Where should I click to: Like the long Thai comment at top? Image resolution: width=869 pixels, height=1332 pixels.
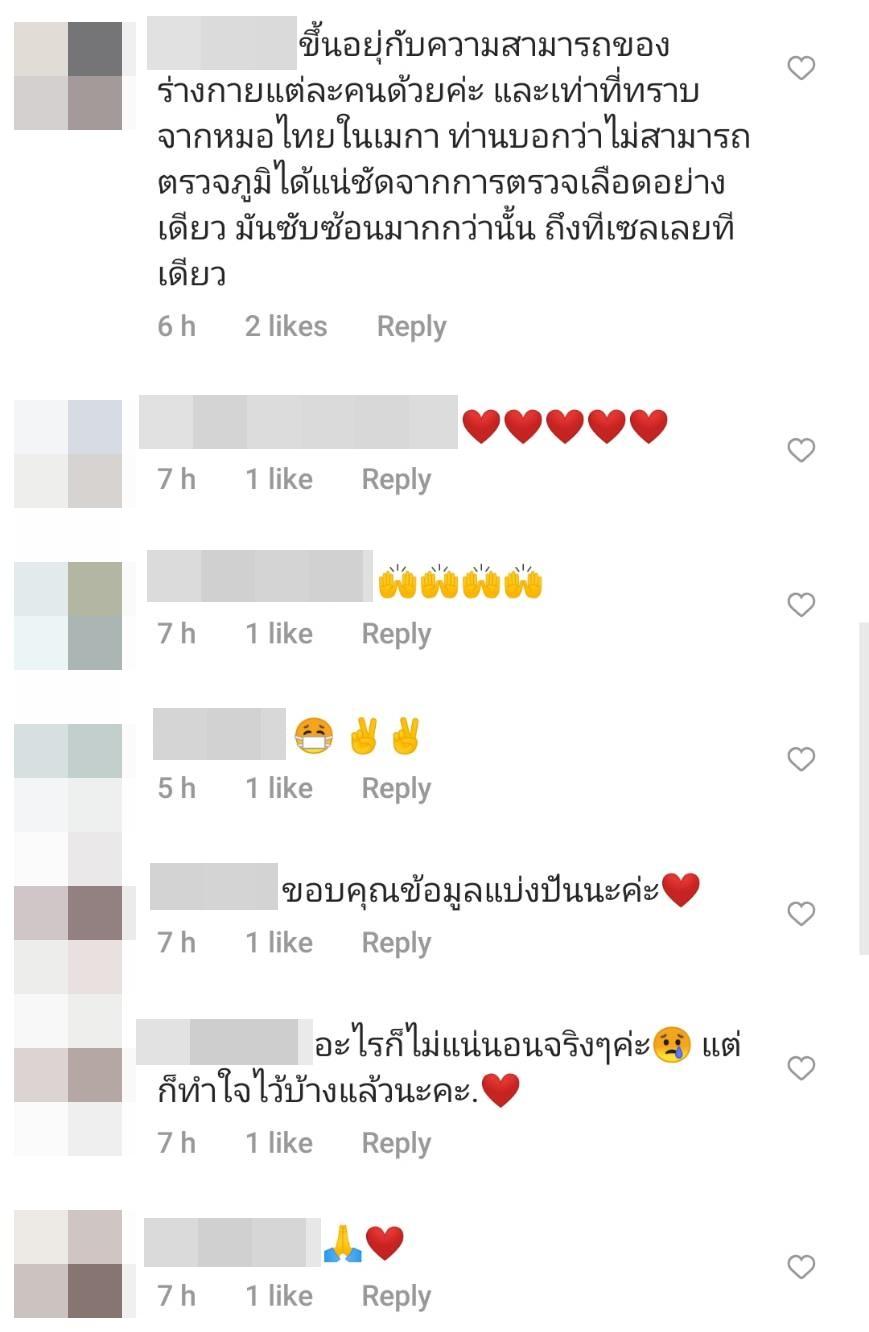[x=801, y=68]
